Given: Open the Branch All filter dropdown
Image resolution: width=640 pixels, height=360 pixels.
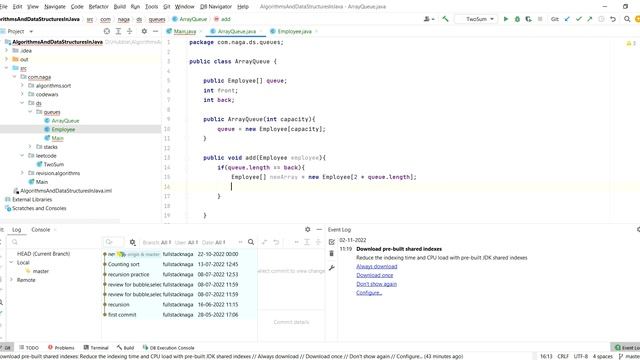Looking at the screenshot, I should pyautogui.click(x=157, y=242).
